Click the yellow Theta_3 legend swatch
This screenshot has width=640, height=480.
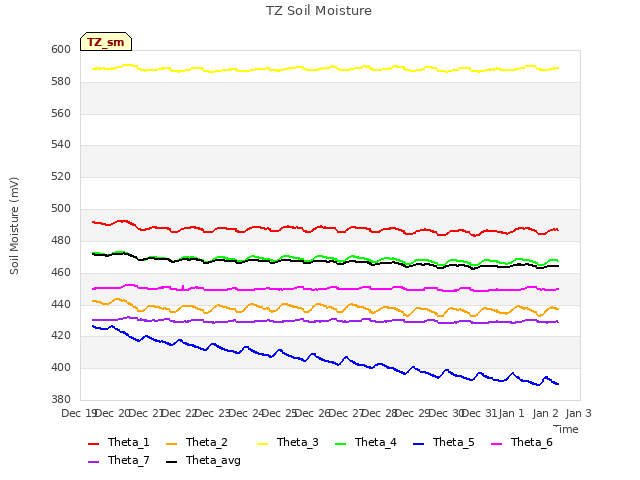262,444
